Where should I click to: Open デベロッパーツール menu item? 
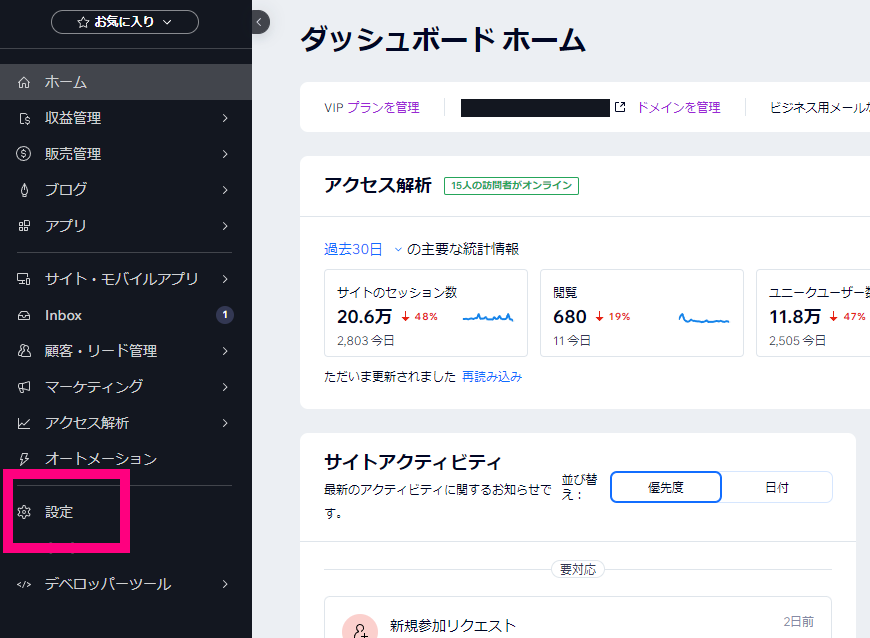click(126, 584)
